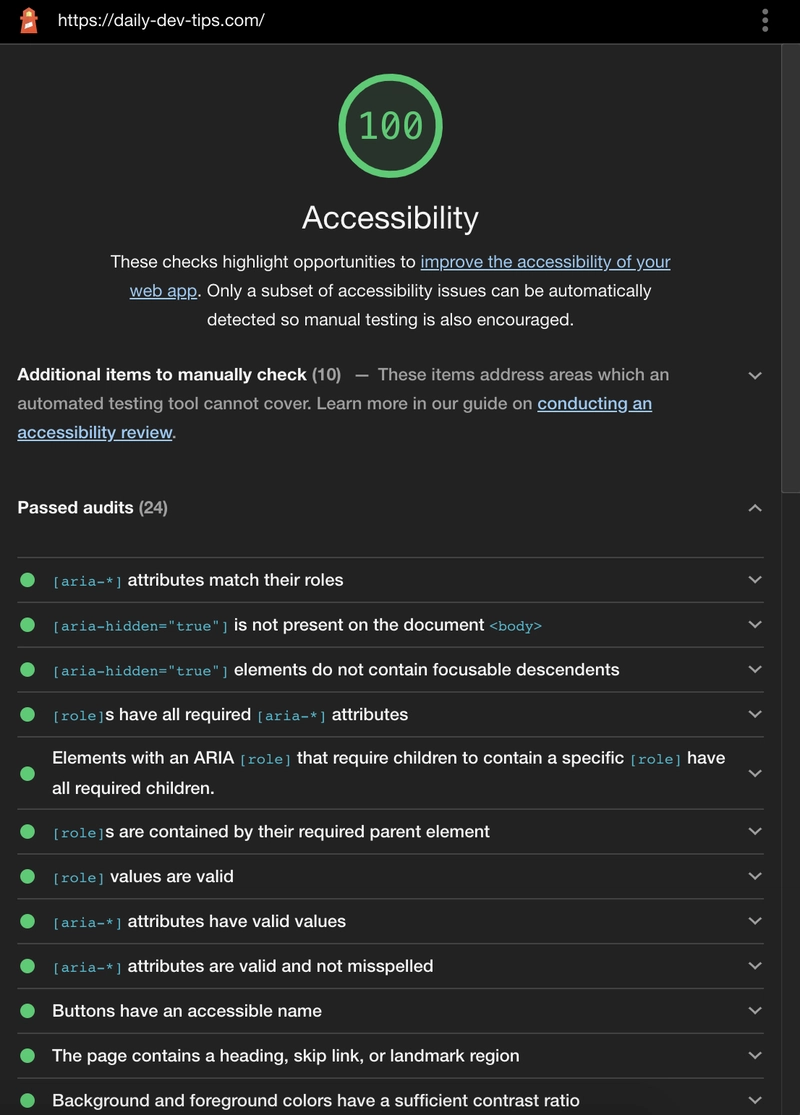Click the green dot beside the ARIA required children audit

pyautogui.click(x=27, y=773)
